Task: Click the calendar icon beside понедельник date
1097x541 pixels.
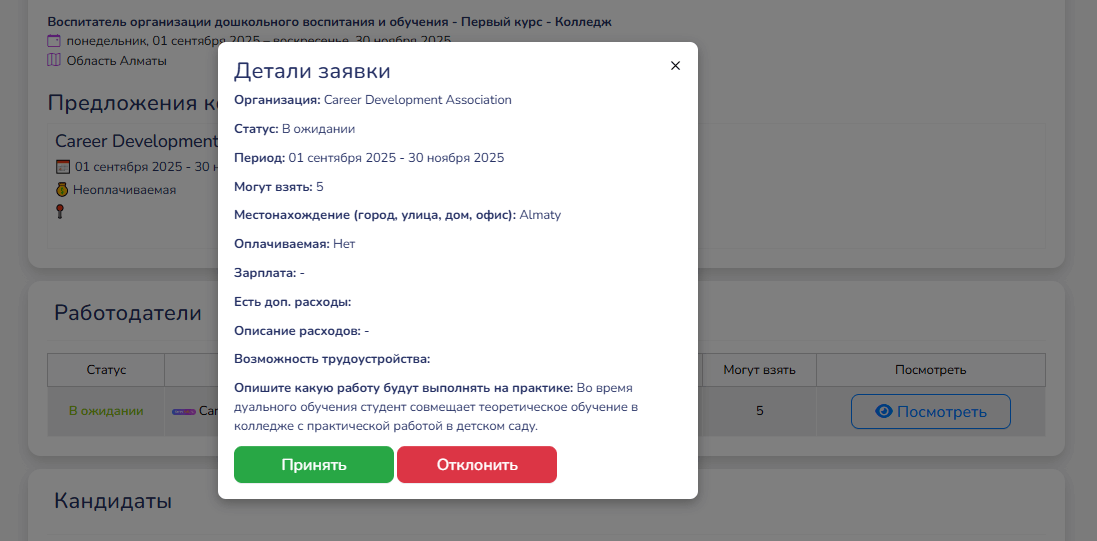Action: pos(54,41)
